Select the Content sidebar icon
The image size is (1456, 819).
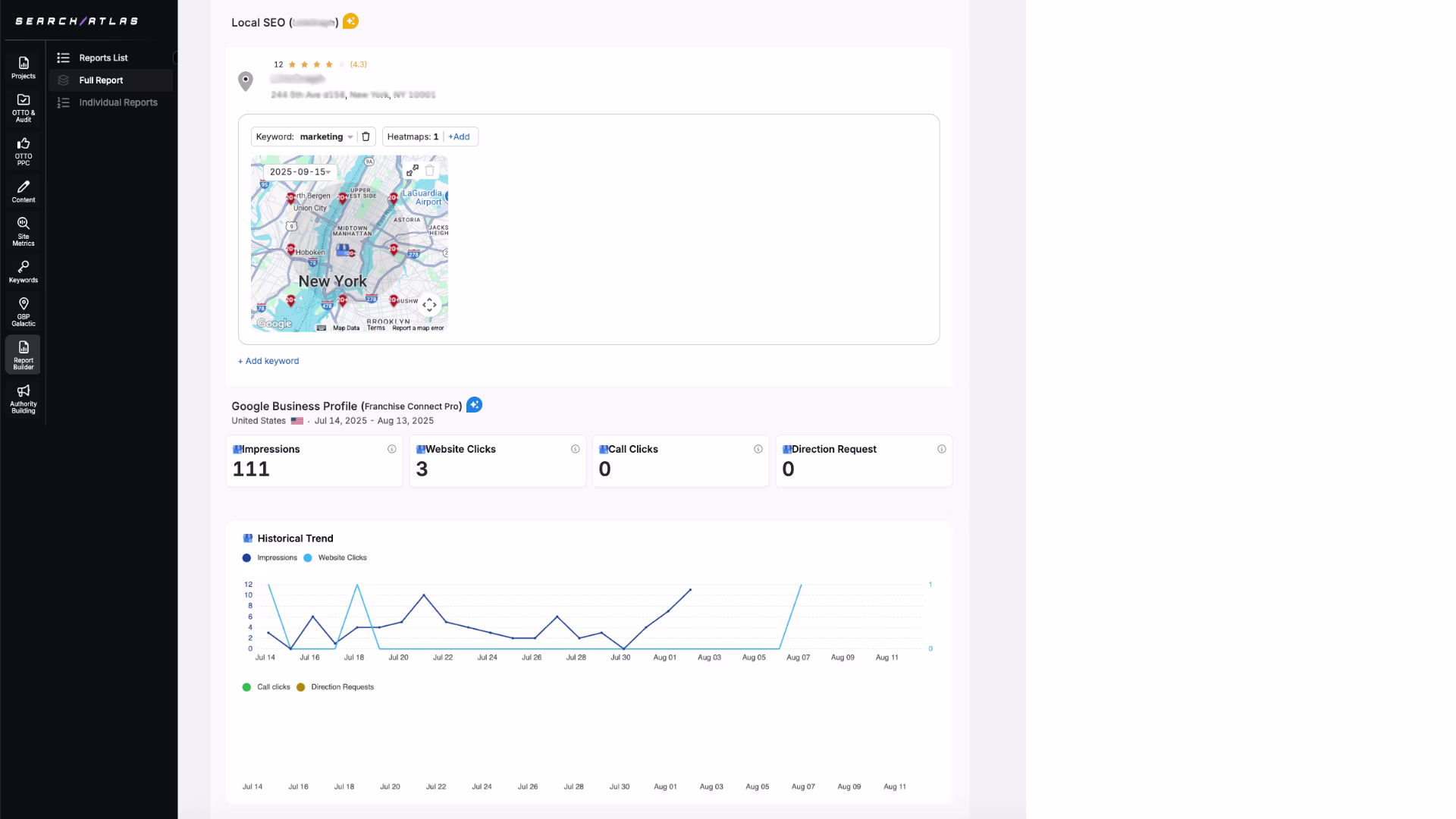(x=23, y=191)
